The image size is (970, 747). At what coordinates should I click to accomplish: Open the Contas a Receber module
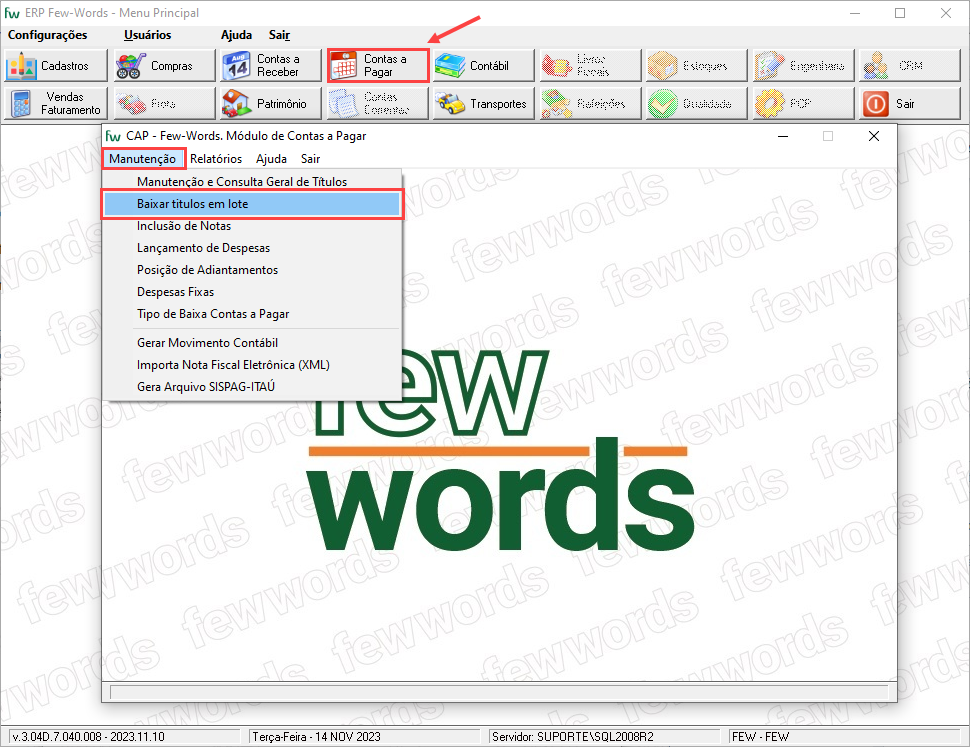[271, 66]
